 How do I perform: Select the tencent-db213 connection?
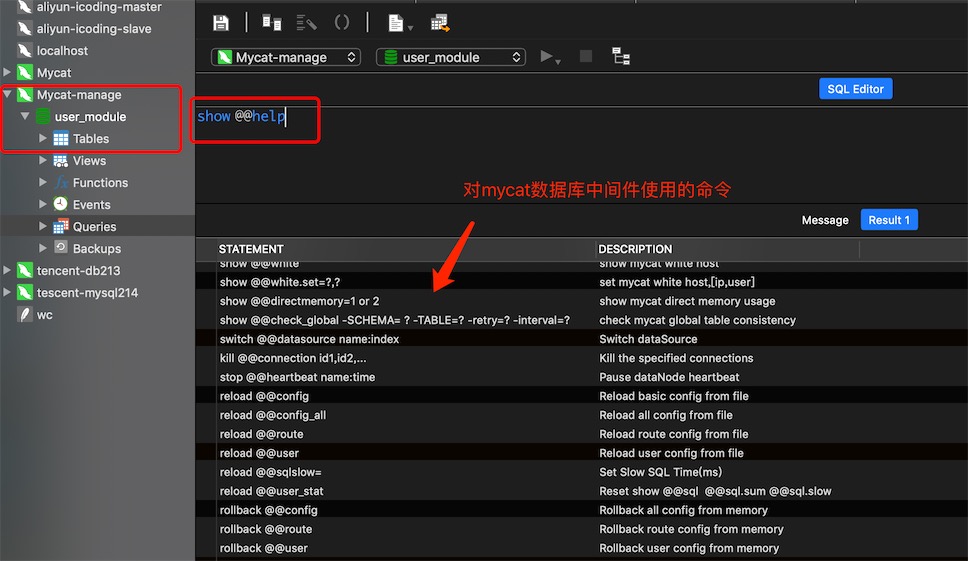click(78, 271)
